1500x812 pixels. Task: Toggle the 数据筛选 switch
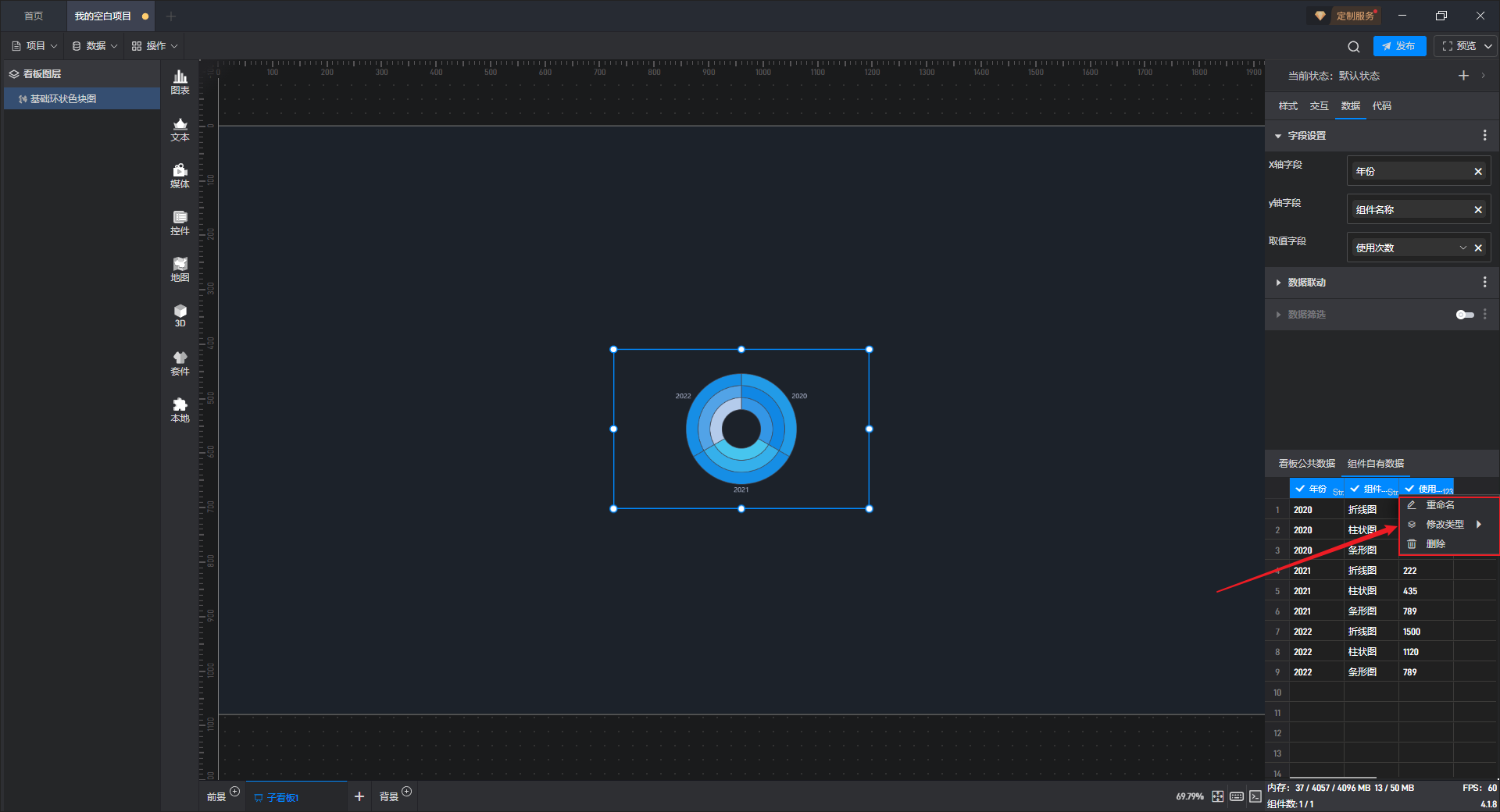click(x=1465, y=315)
